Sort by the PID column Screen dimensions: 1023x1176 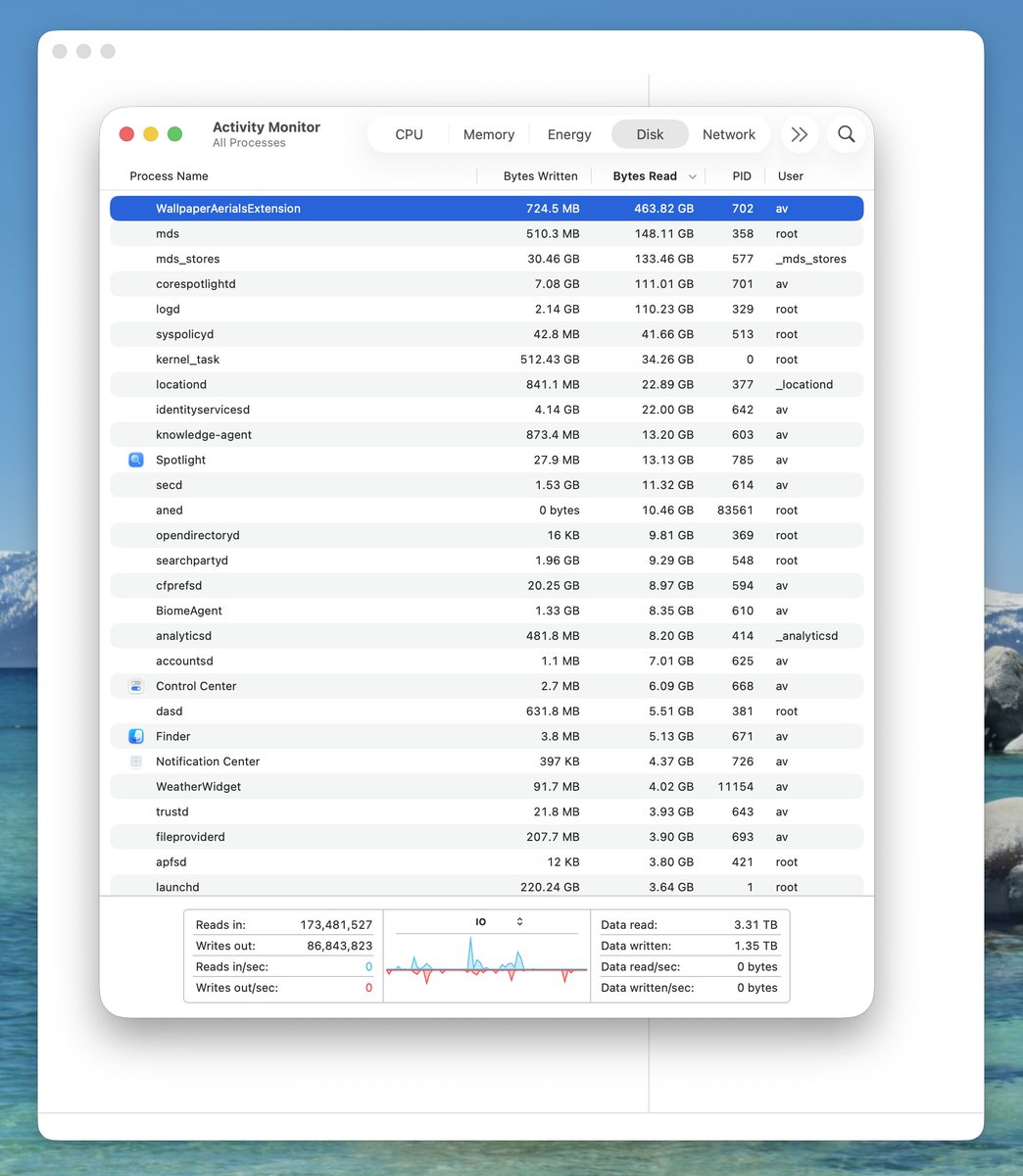pos(742,176)
